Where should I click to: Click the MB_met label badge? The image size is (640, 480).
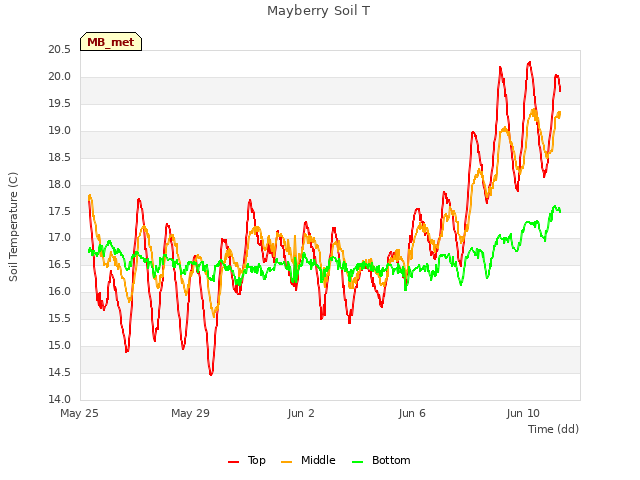tap(111, 42)
